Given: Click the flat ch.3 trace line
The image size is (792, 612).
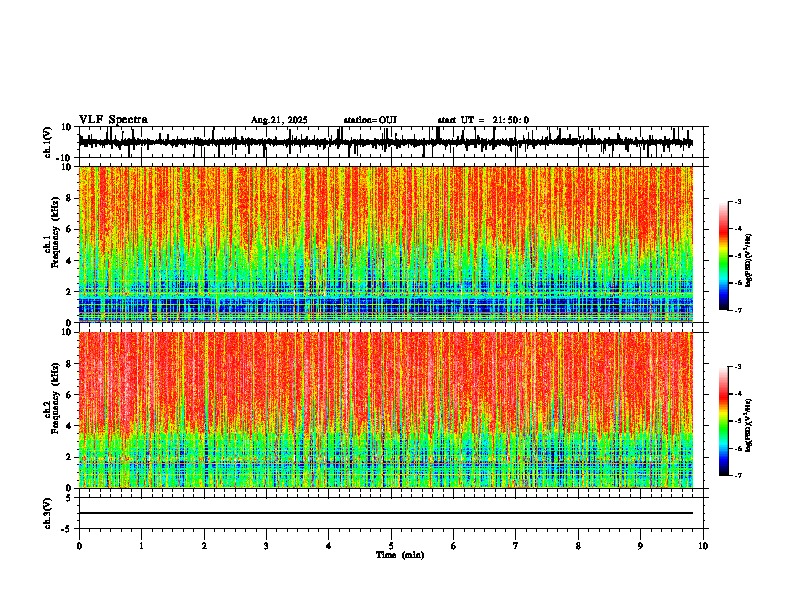Looking at the screenshot, I should click(x=386, y=513).
